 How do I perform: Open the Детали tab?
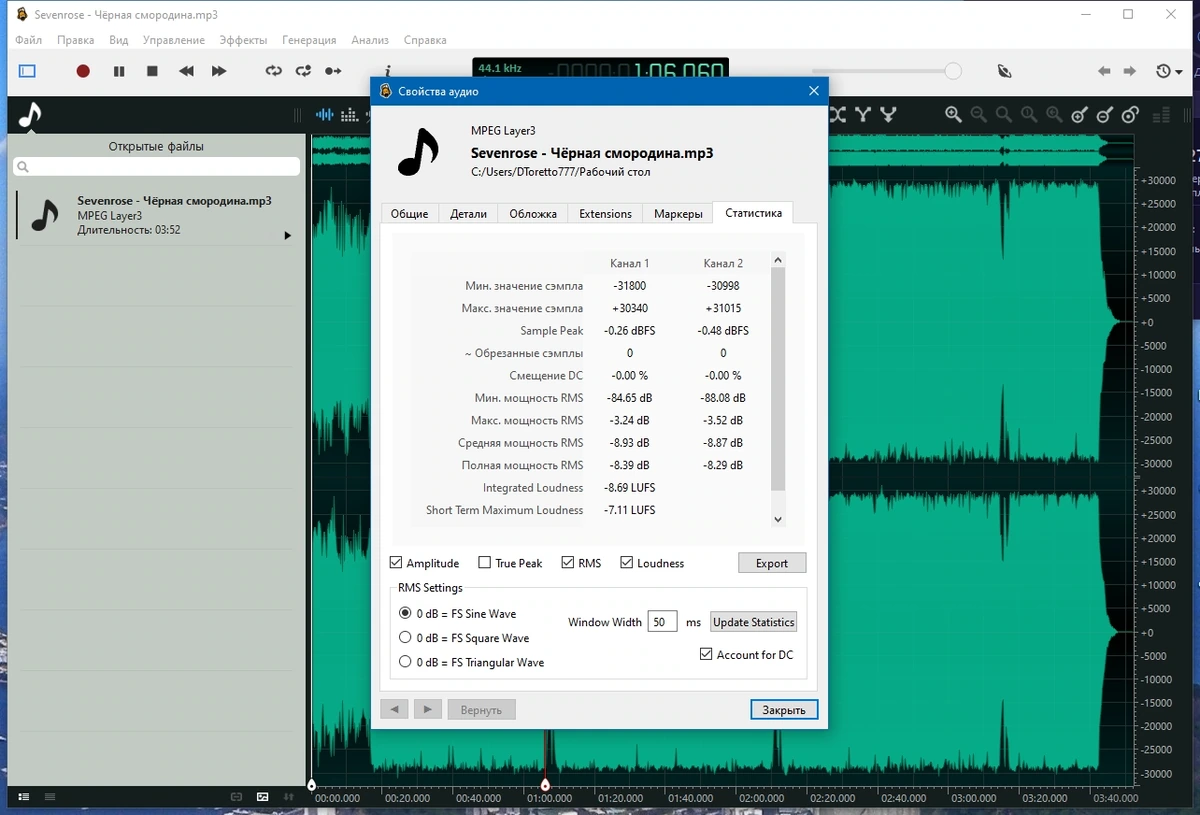468,213
